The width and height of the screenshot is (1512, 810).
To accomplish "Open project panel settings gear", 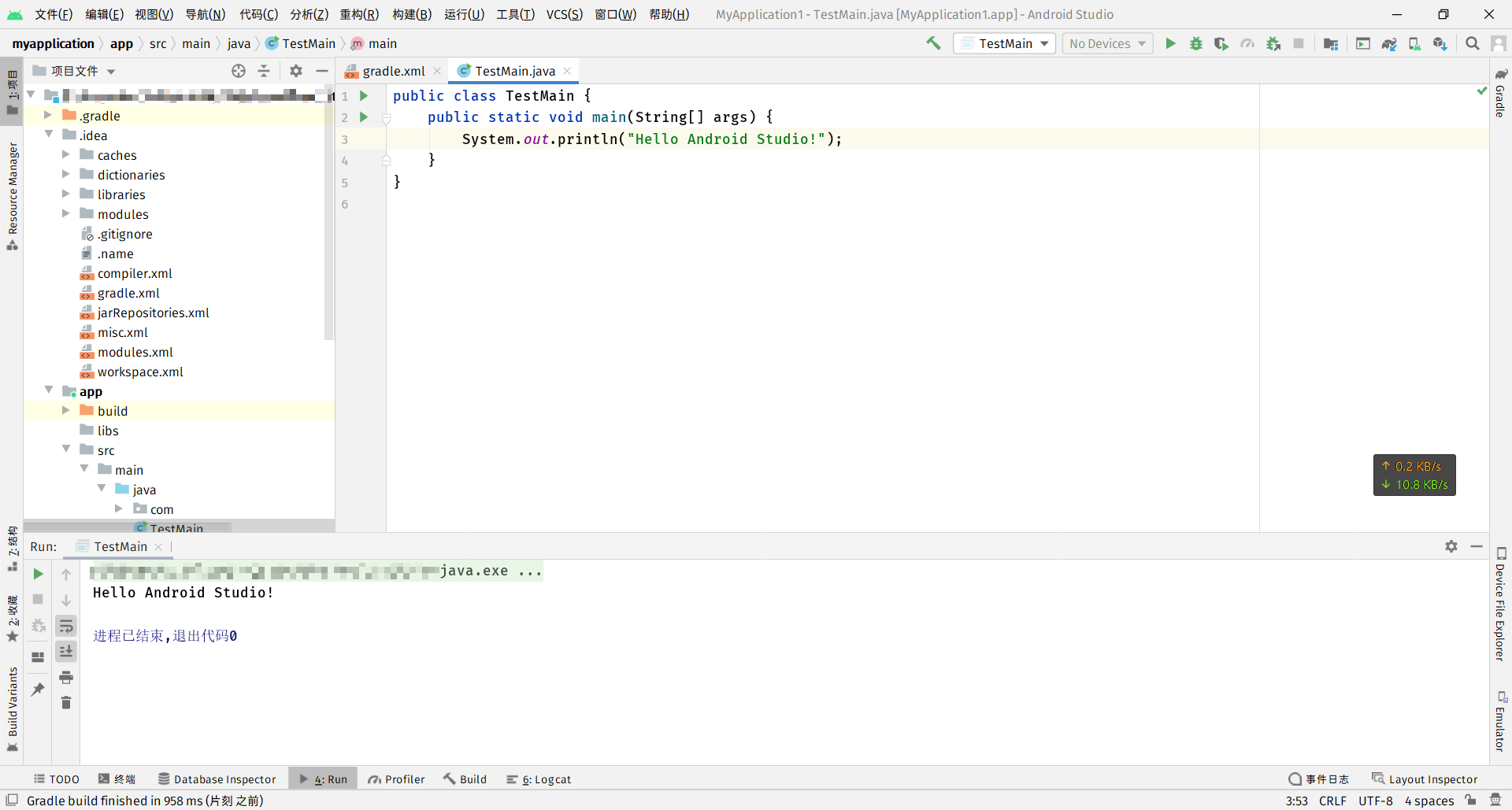I will (x=296, y=71).
